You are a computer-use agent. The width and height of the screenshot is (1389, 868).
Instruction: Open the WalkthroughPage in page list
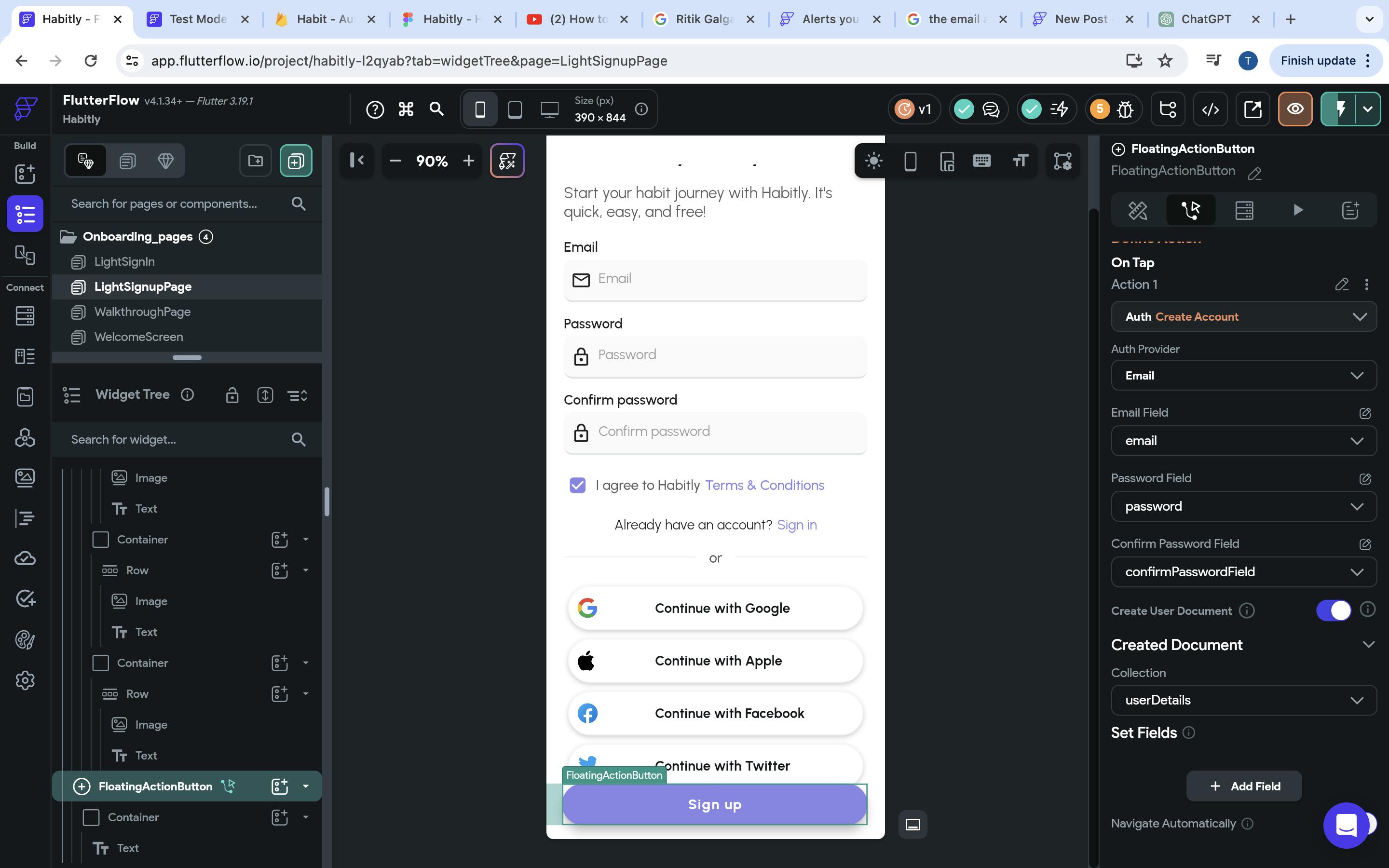click(142, 312)
